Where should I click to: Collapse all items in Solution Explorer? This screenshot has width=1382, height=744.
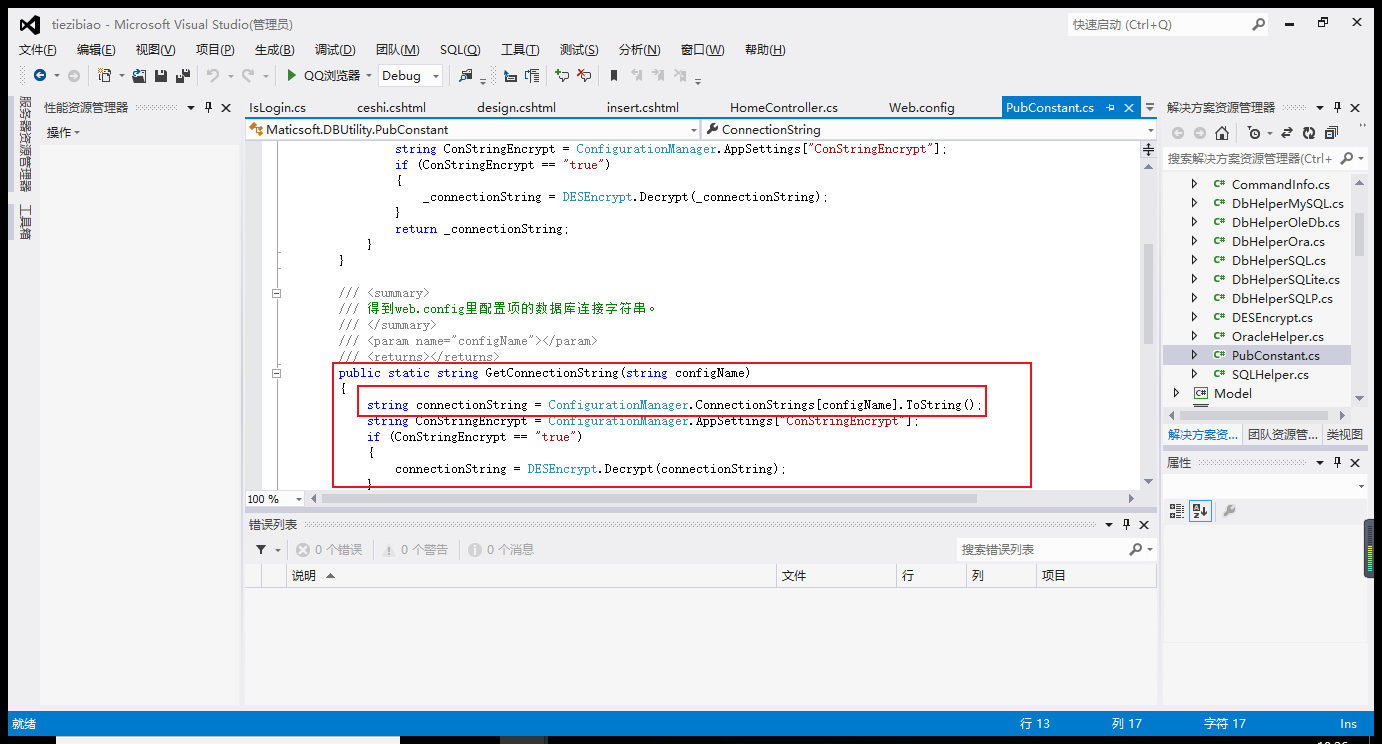pyautogui.click(x=1331, y=133)
